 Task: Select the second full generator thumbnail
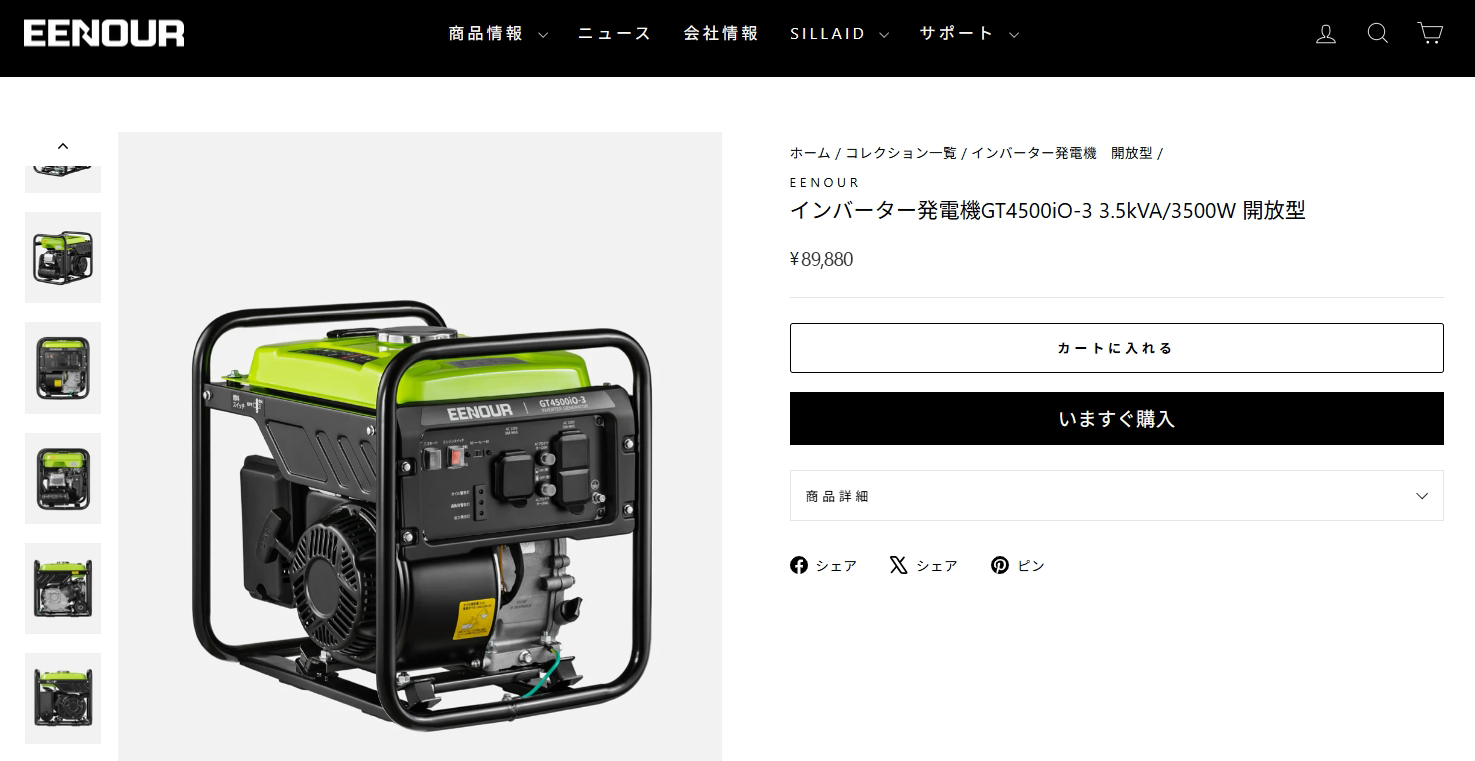coord(63,368)
